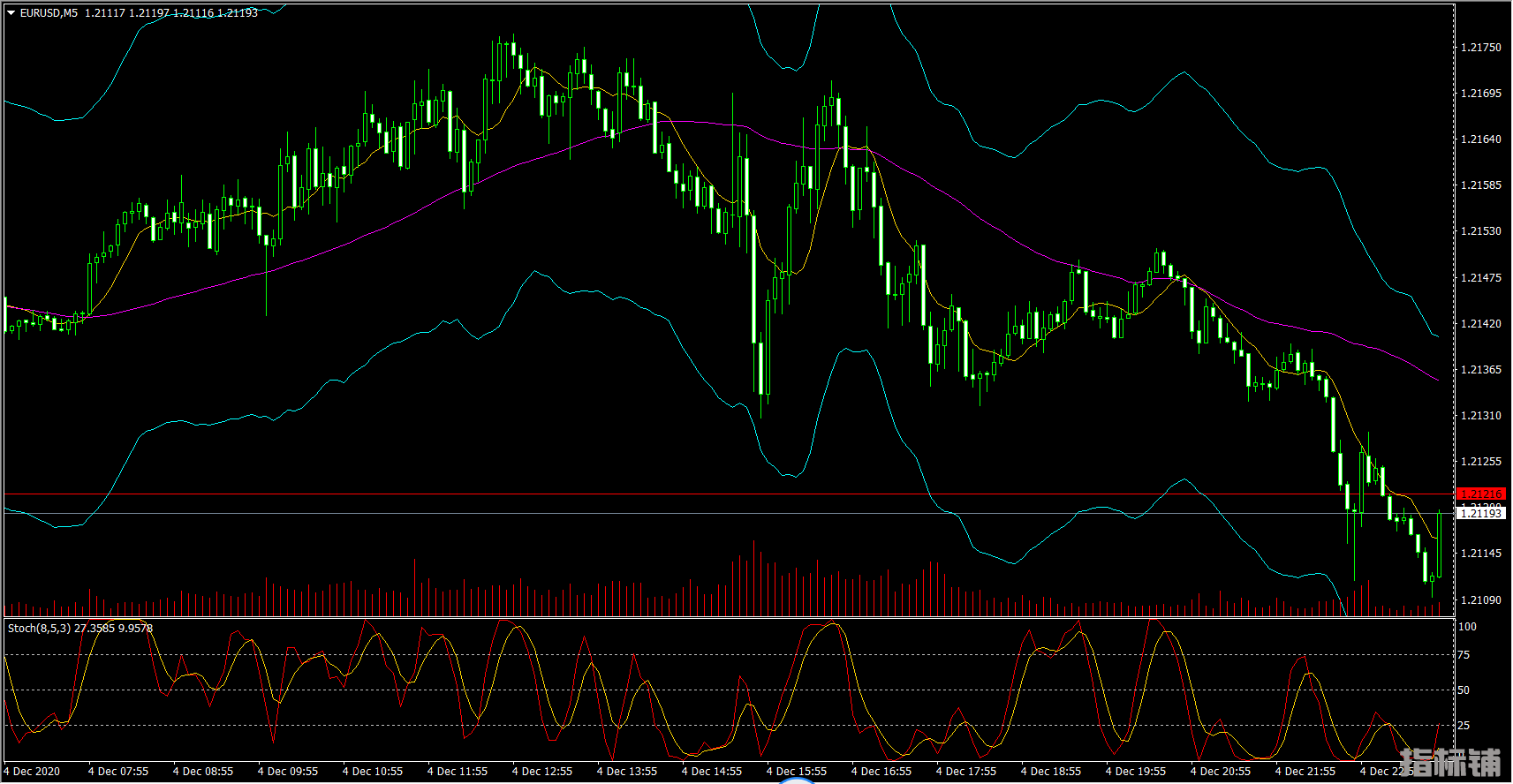Image resolution: width=1513 pixels, height=784 pixels.
Task: Click price axis label 1.21475
Action: pyautogui.click(x=1480, y=278)
